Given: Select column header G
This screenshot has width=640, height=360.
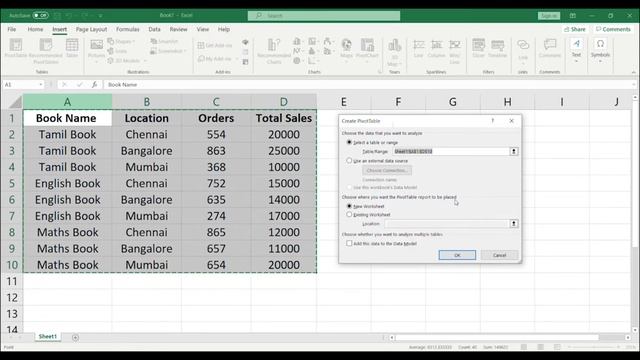Looking at the screenshot, I should click(453, 102).
